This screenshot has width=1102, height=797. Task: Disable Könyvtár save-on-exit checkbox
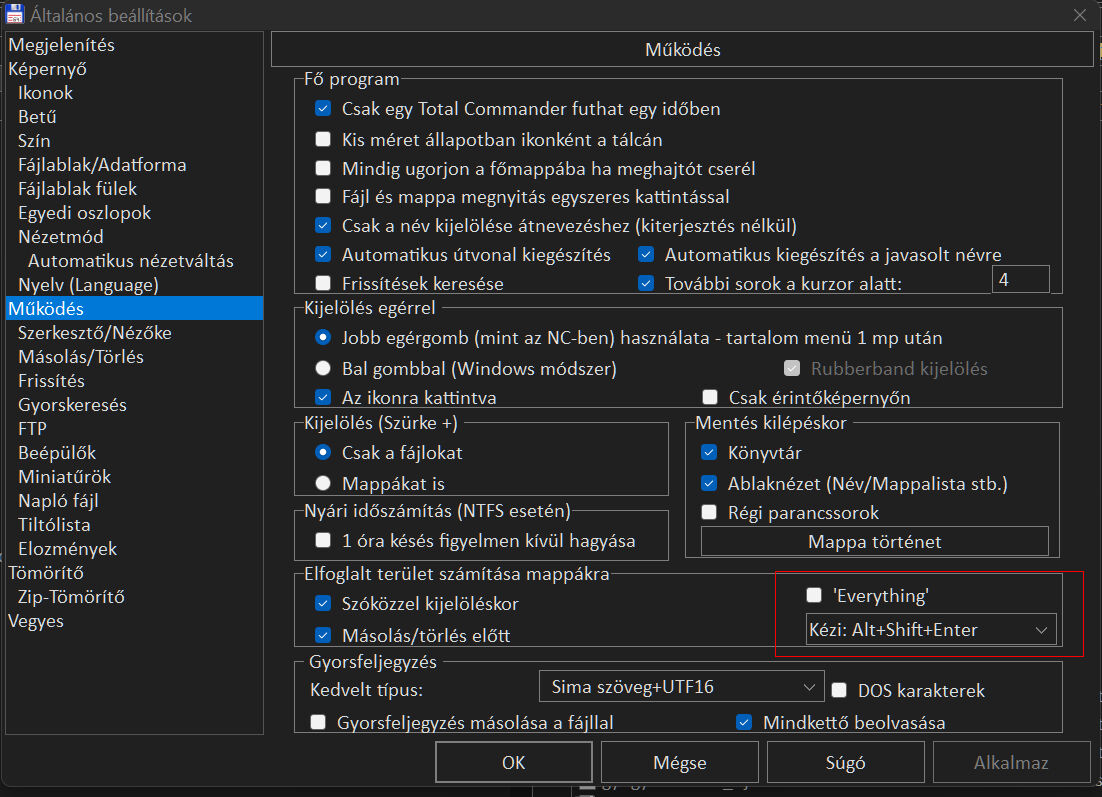710,452
